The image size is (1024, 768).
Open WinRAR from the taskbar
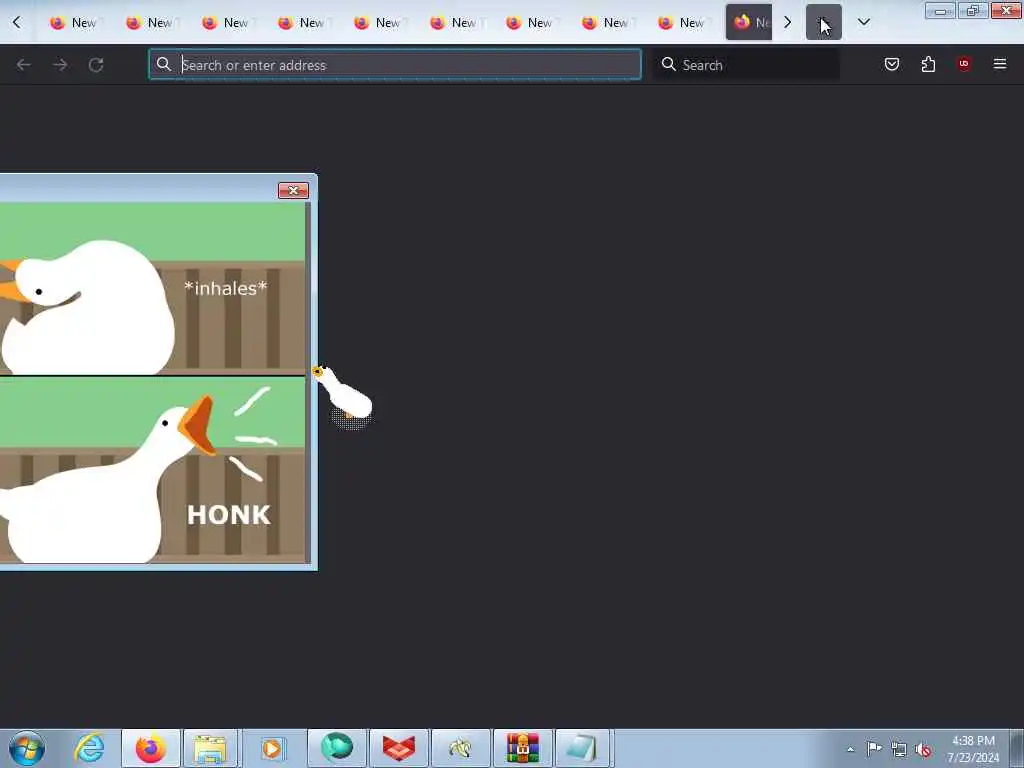522,748
